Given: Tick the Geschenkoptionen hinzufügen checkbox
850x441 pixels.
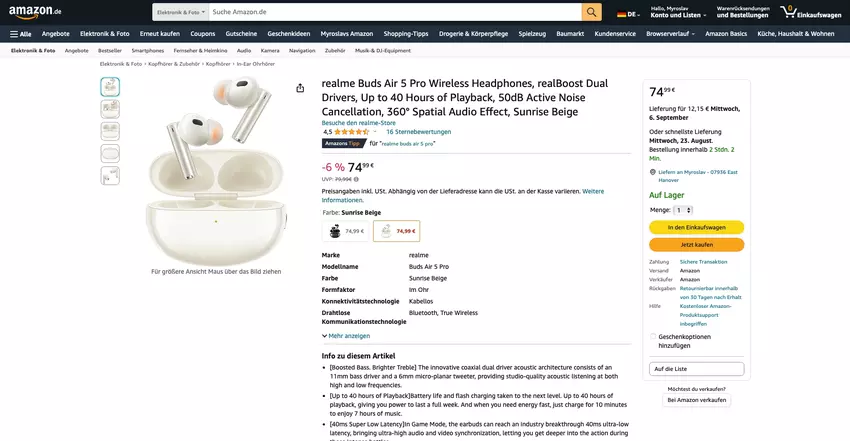Looking at the screenshot, I should (653, 336).
